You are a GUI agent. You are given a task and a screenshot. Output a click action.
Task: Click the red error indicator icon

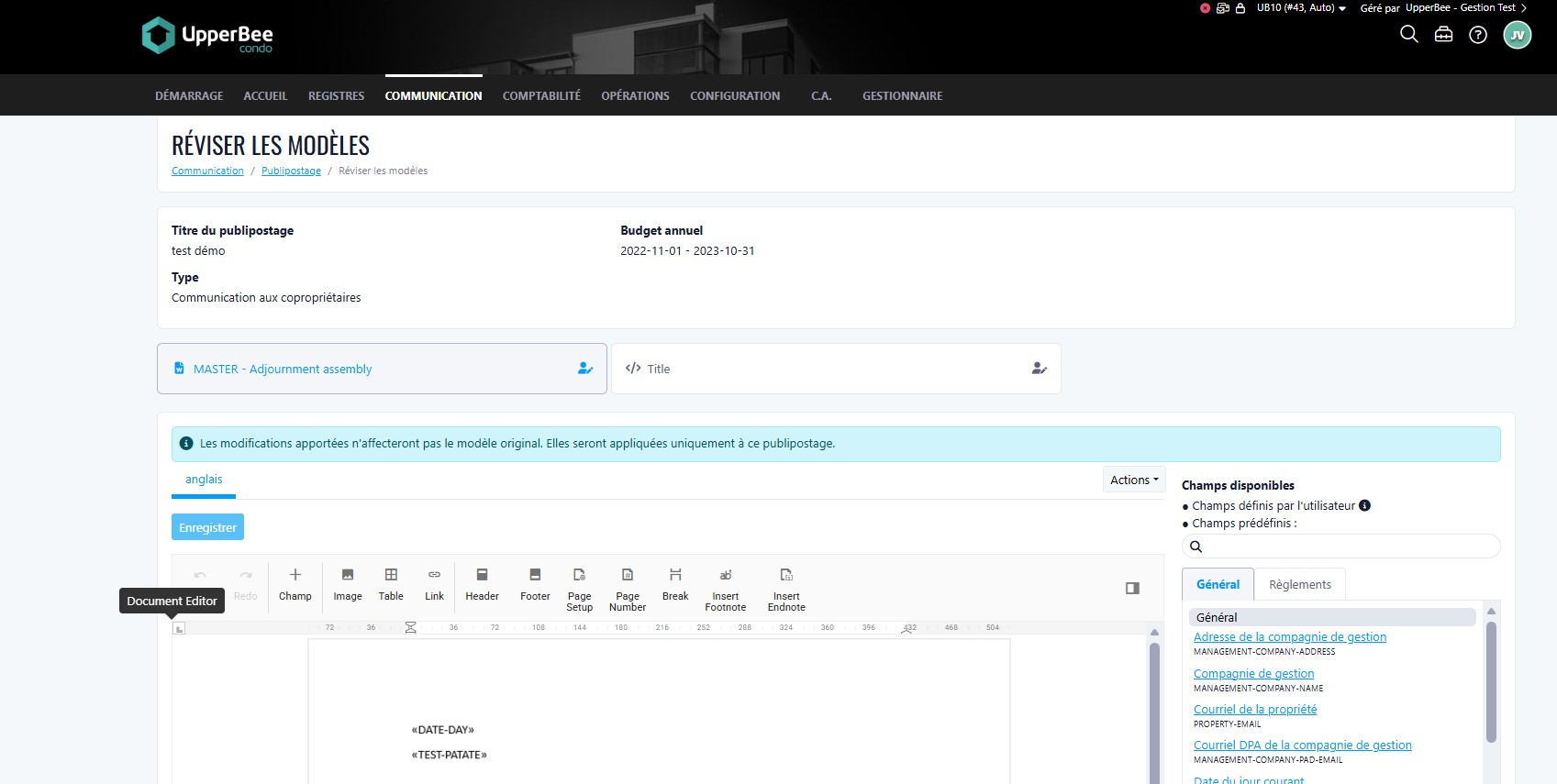coord(1205,8)
